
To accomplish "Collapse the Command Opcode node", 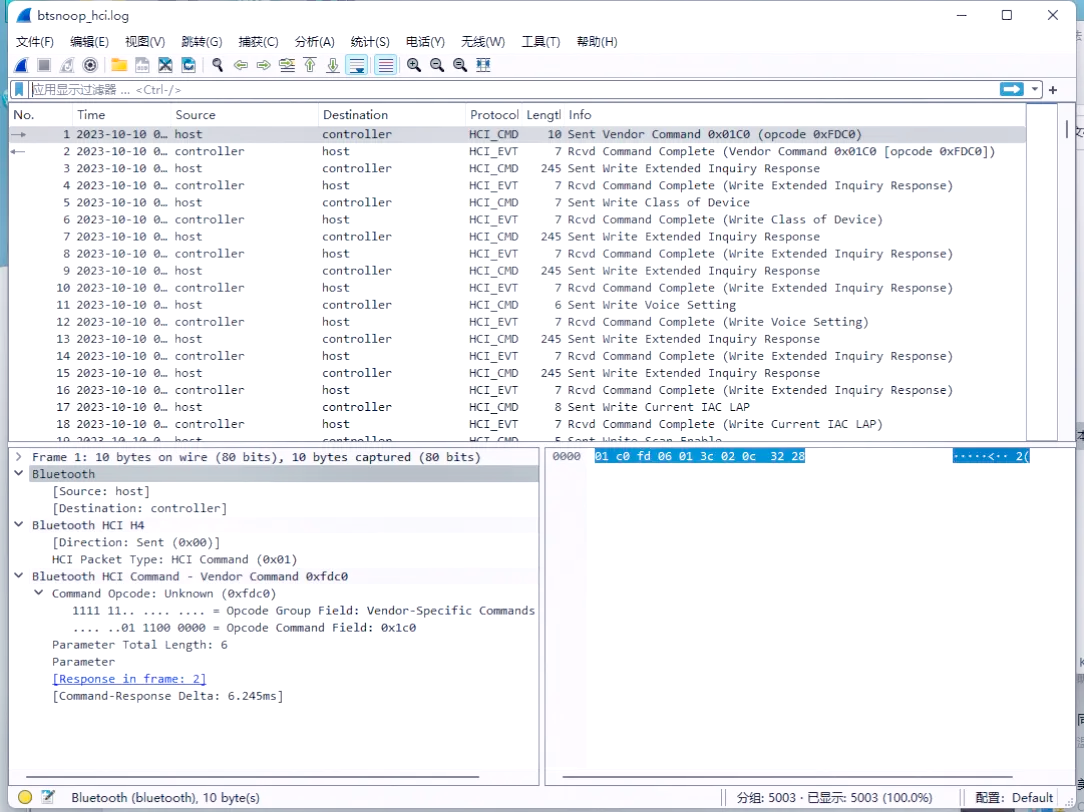I will 39,594.
